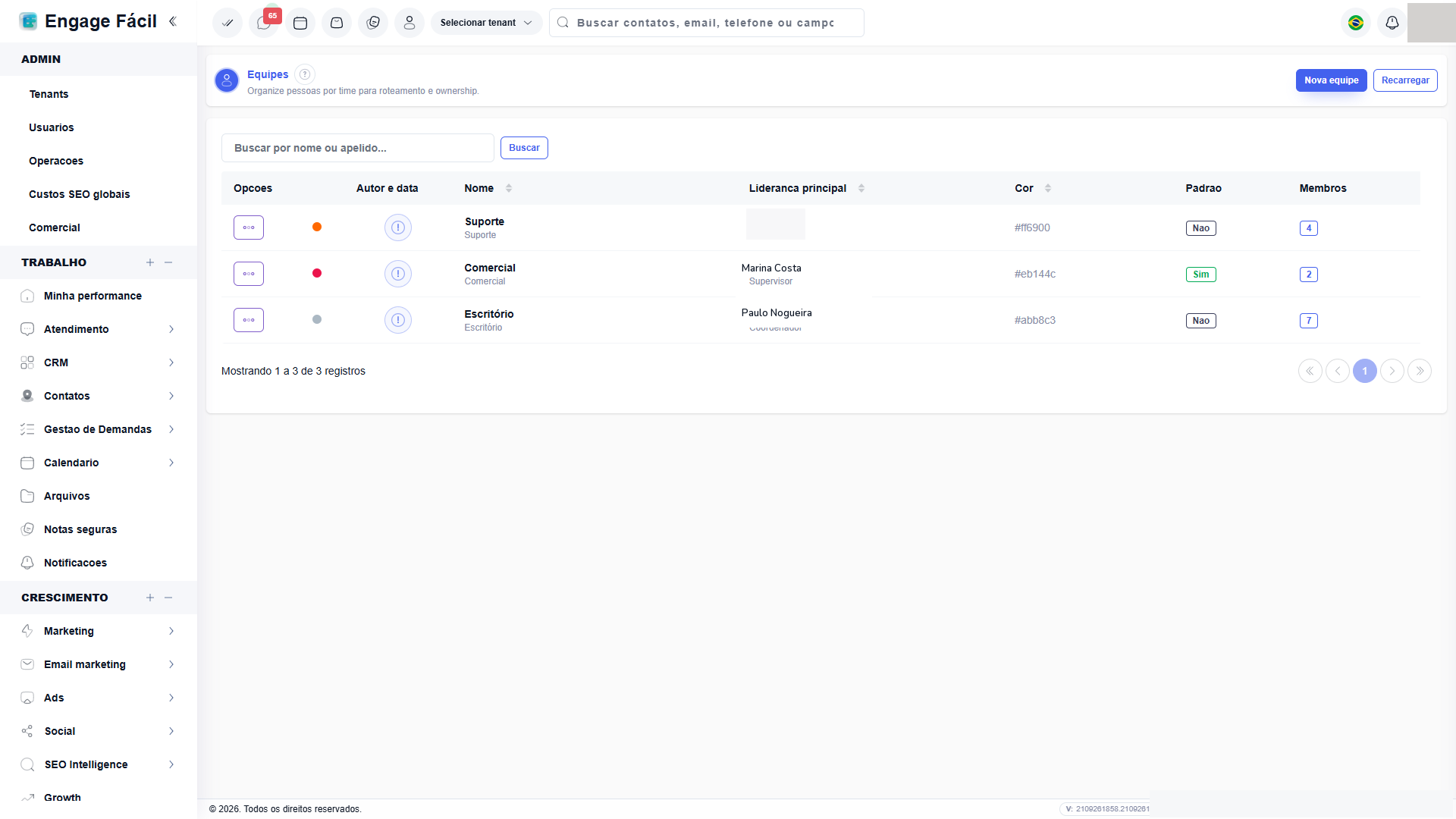Focus the global contacts search field

point(707,23)
